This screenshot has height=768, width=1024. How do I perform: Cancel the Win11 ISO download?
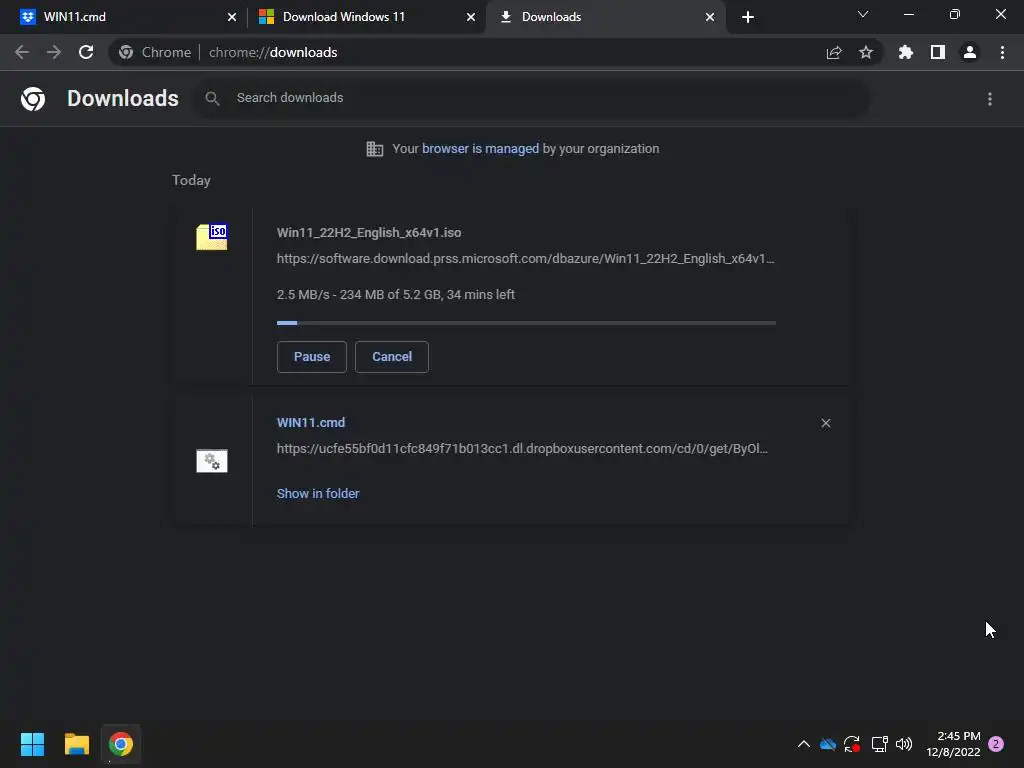(x=392, y=357)
